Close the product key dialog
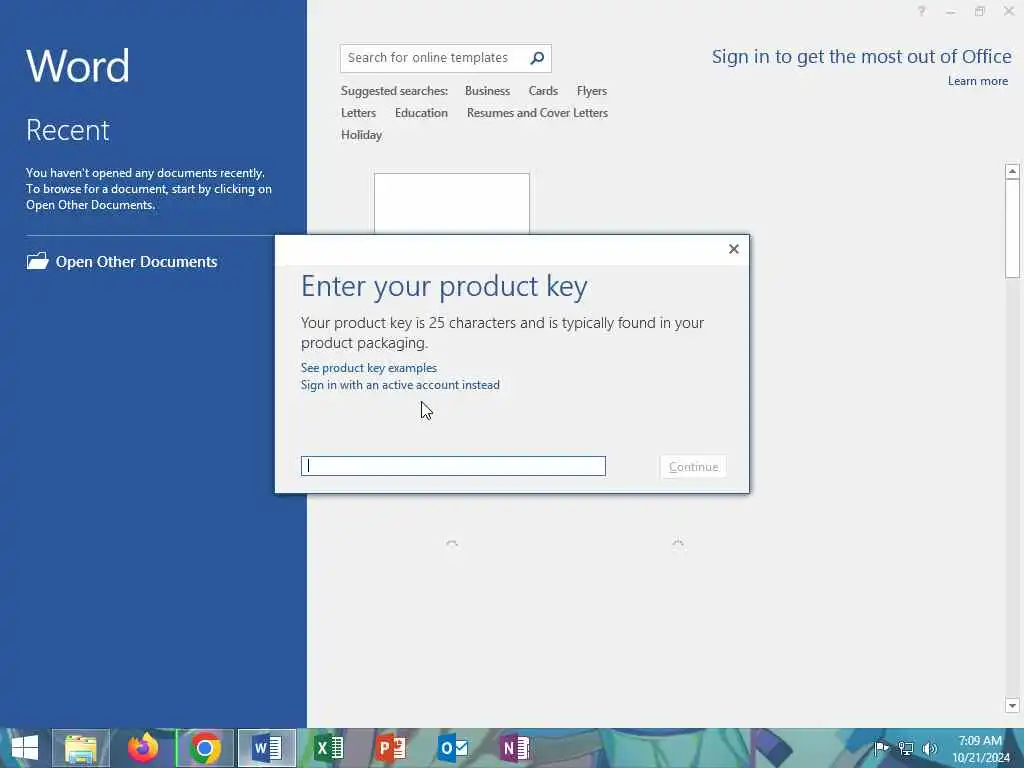The height and width of the screenshot is (768, 1024). click(x=733, y=249)
